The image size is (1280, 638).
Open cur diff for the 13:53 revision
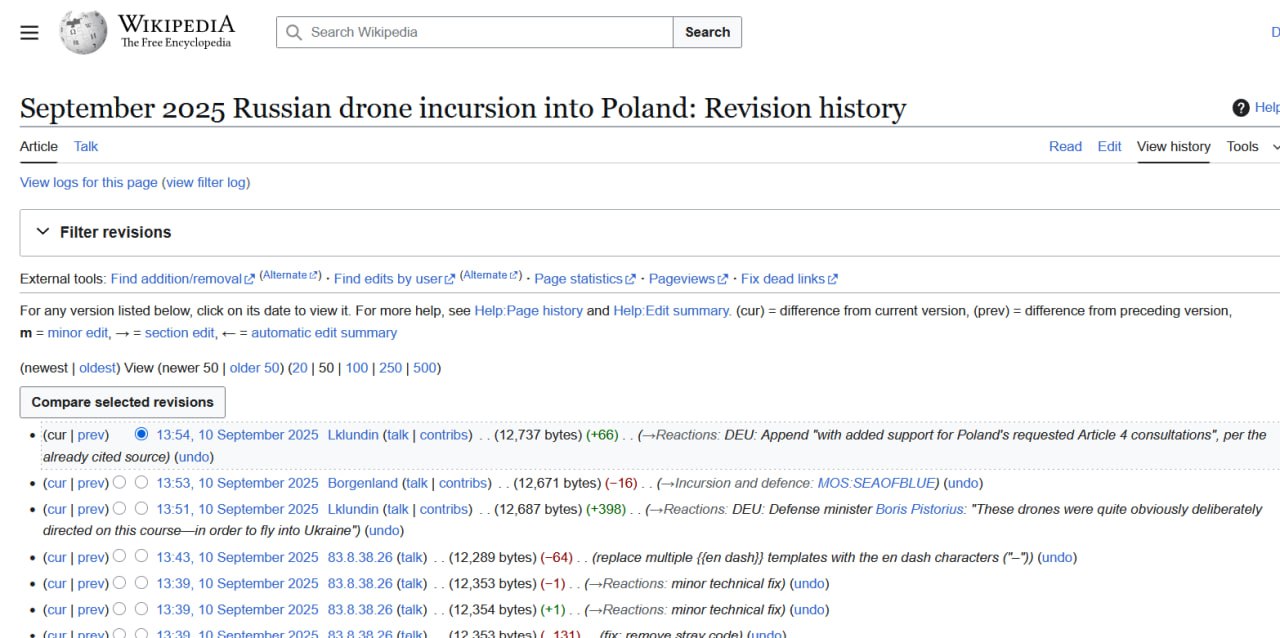[x=56, y=483]
